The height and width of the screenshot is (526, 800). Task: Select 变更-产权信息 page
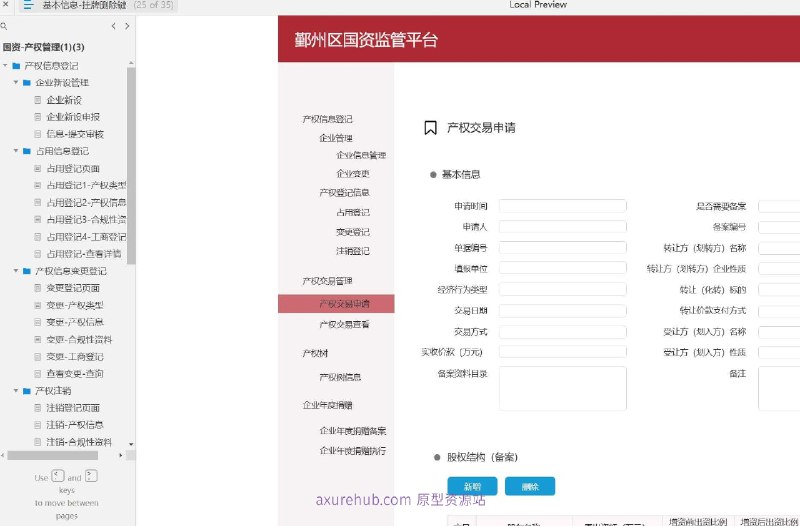click(x=75, y=322)
